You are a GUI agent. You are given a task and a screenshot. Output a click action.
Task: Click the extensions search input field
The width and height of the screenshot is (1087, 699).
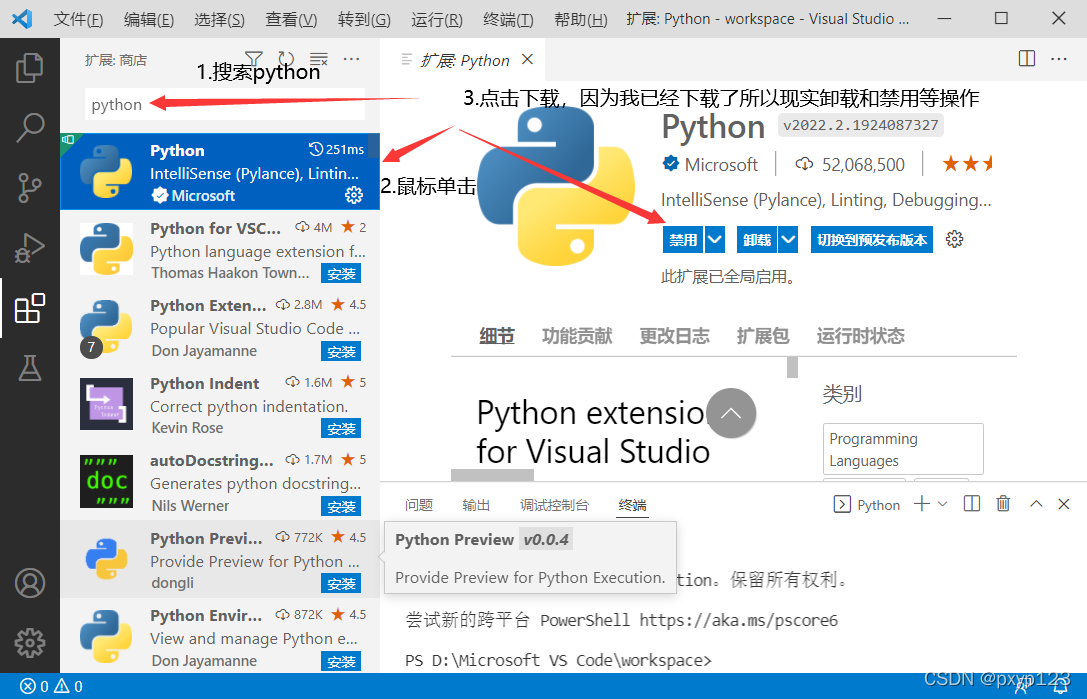point(225,105)
